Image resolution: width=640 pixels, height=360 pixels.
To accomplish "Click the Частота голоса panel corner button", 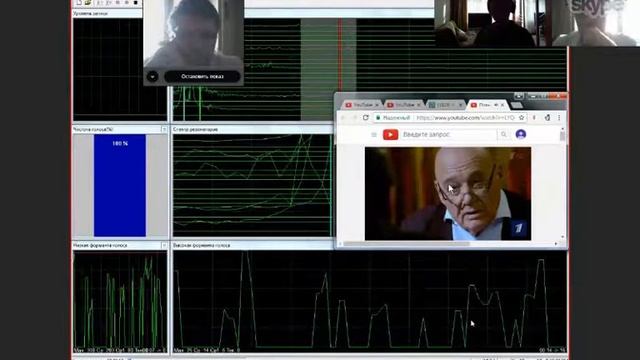I will click(x=164, y=129).
